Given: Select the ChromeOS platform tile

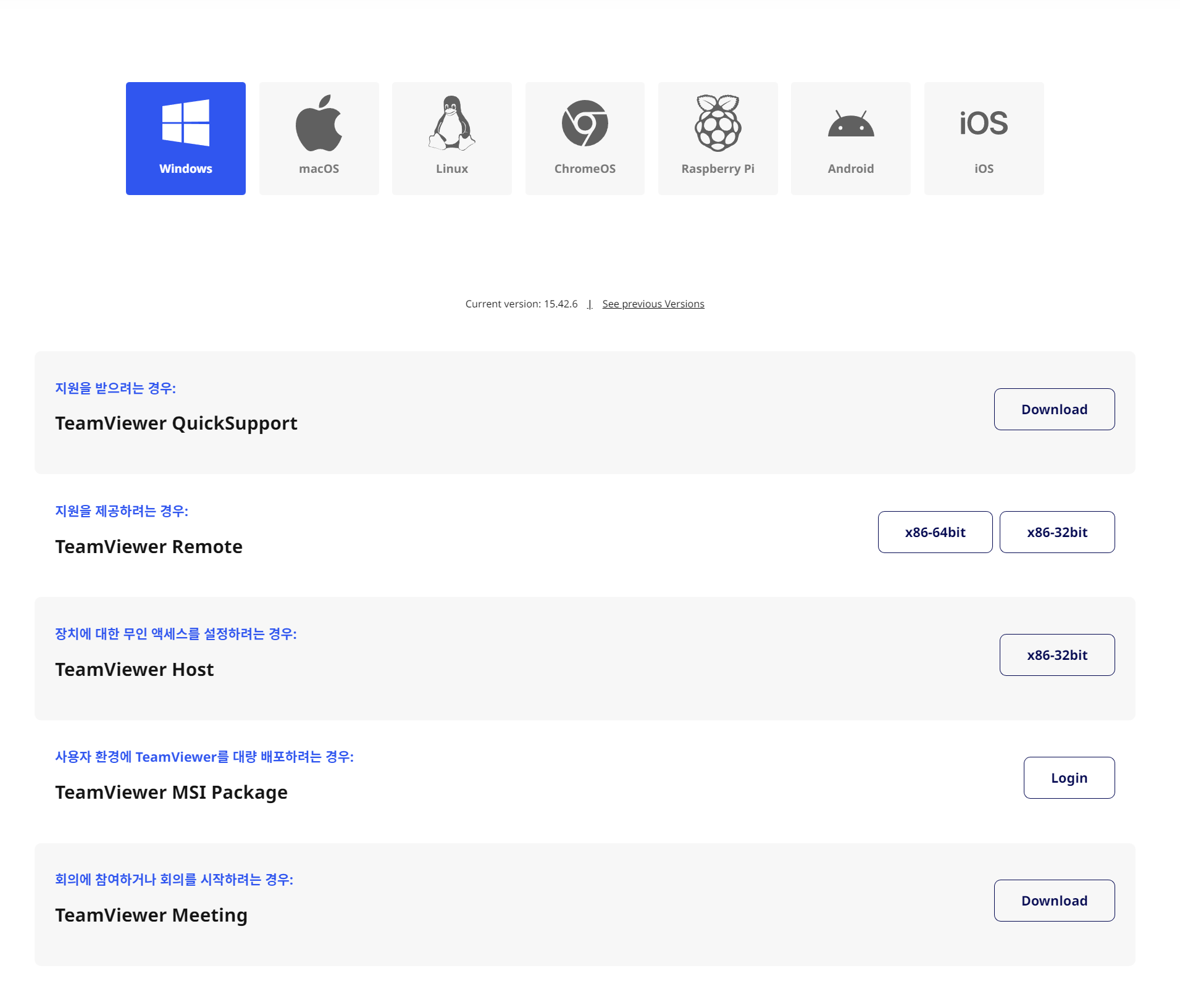Looking at the screenshot, I should 585,138.
